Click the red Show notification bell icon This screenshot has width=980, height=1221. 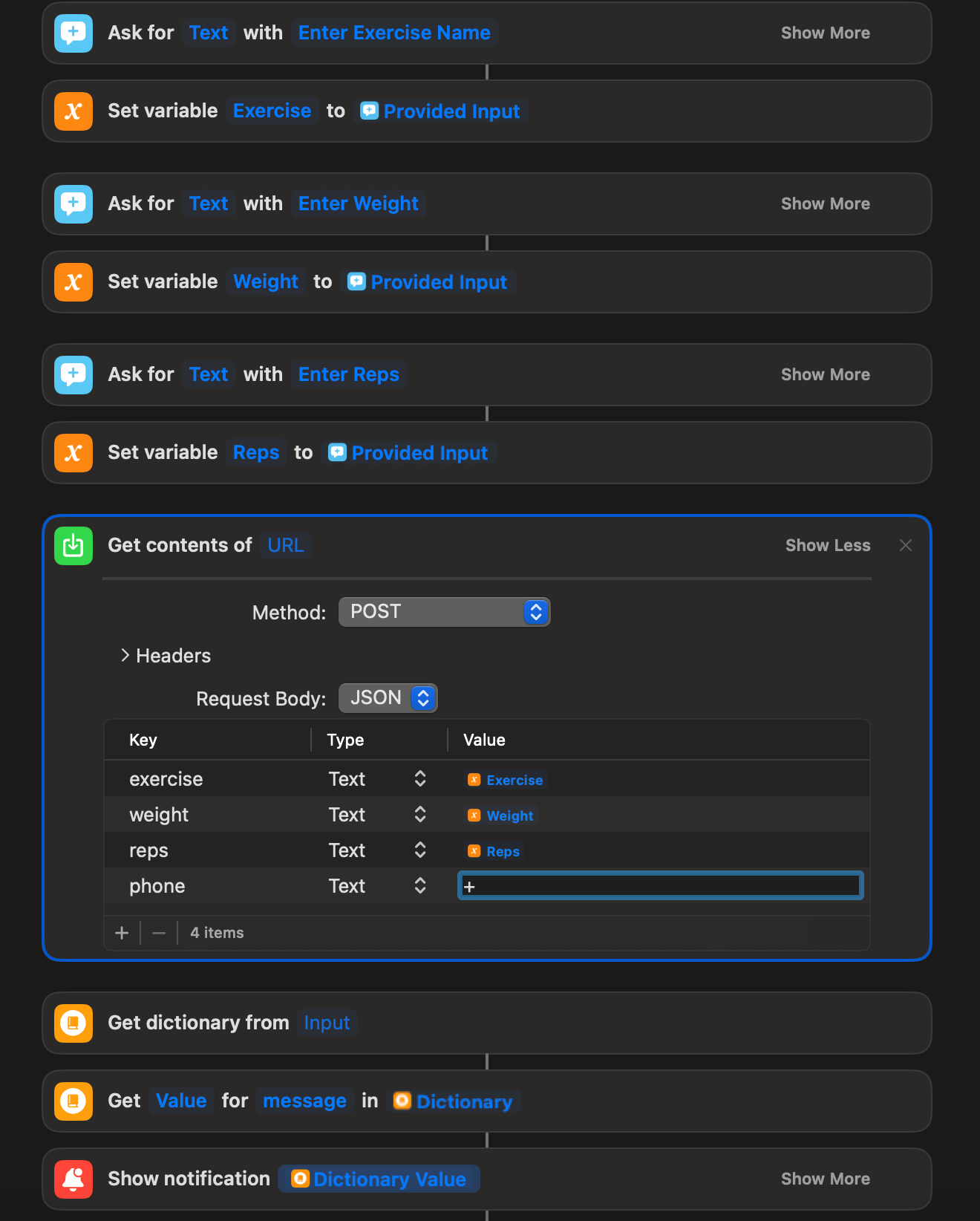(x=73, y=1179)
